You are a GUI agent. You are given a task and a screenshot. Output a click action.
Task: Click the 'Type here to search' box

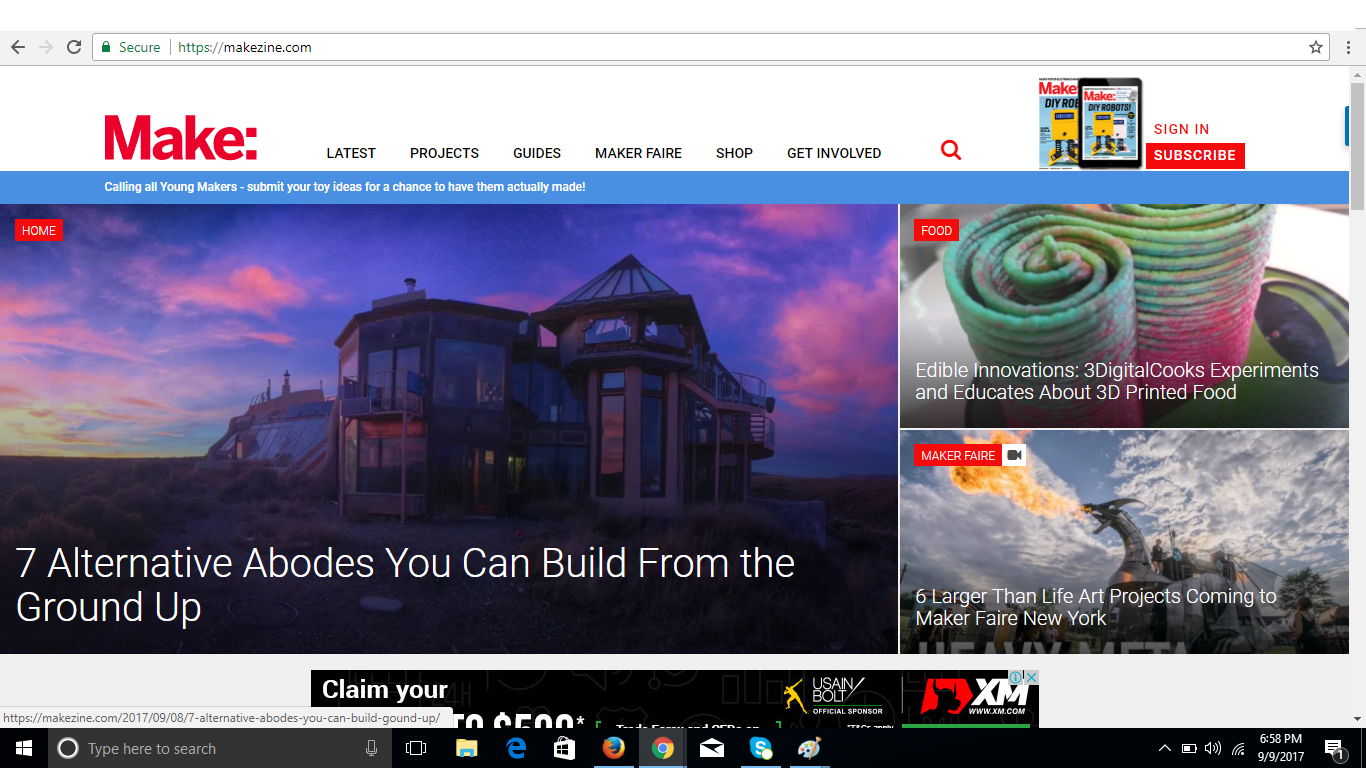219,748
